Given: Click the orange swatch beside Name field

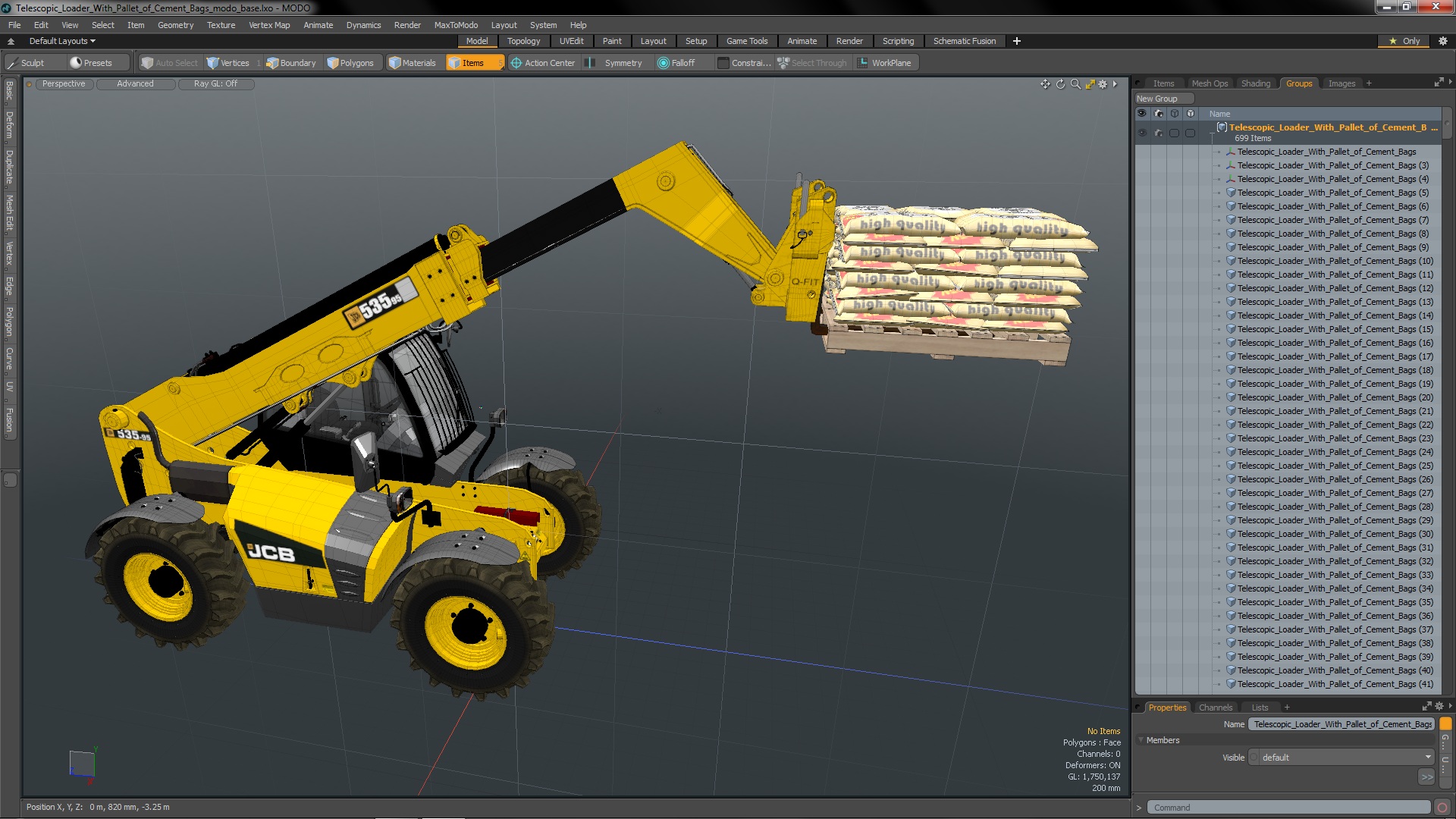Looking at the screenshot, I should pos(1445,724).
